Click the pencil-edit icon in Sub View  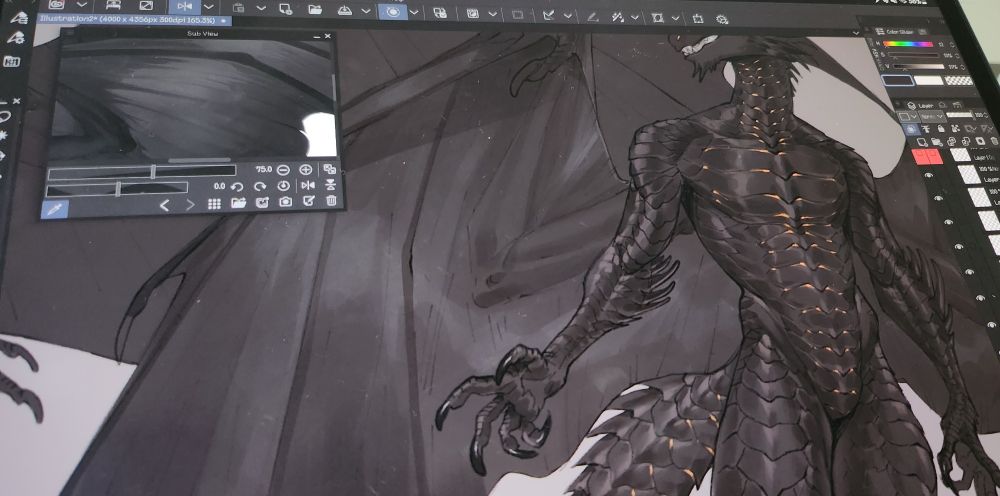[x=309, y=201]
